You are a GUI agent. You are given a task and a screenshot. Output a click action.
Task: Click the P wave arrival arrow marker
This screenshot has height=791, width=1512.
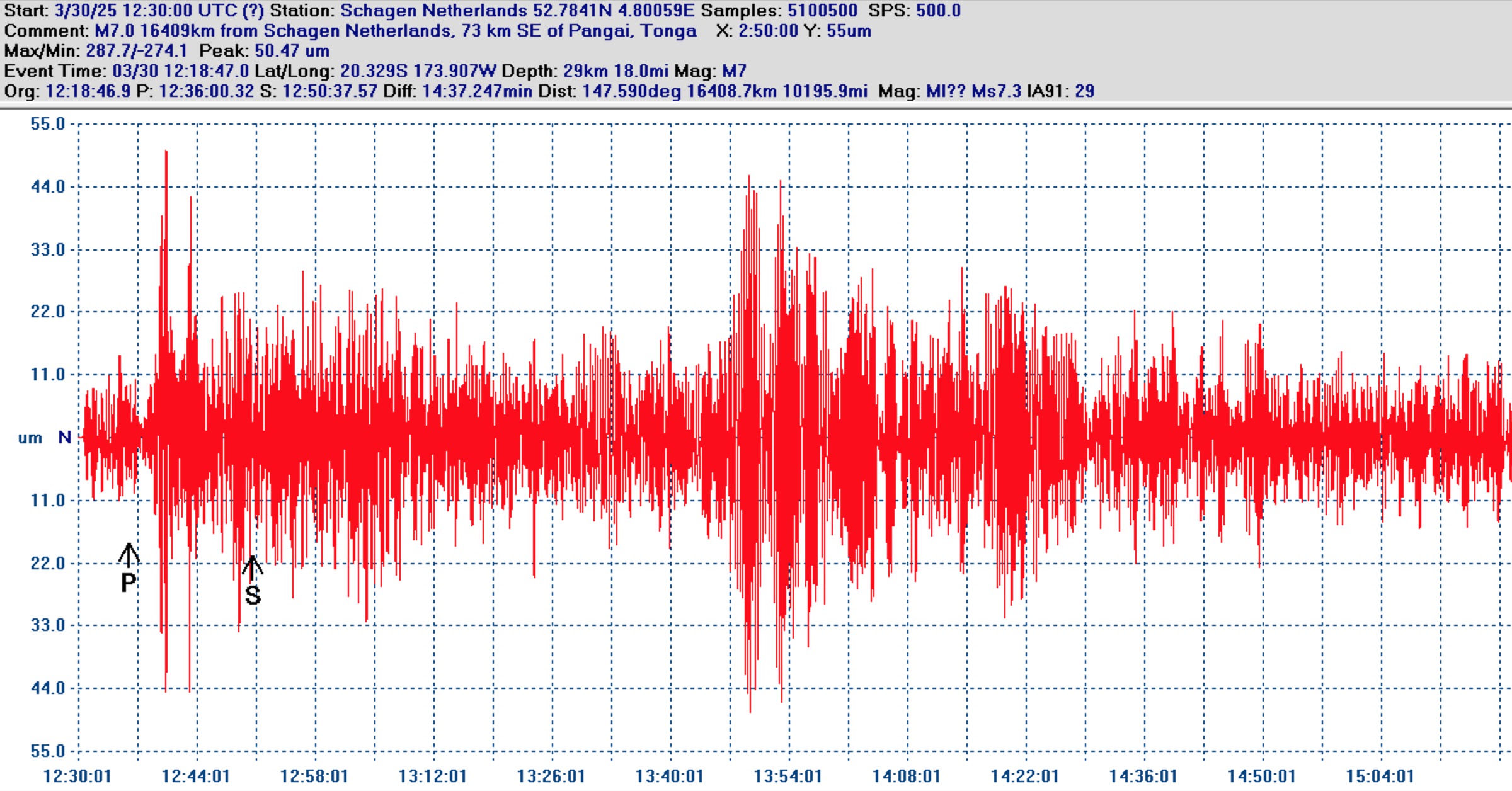pos(129,555)
